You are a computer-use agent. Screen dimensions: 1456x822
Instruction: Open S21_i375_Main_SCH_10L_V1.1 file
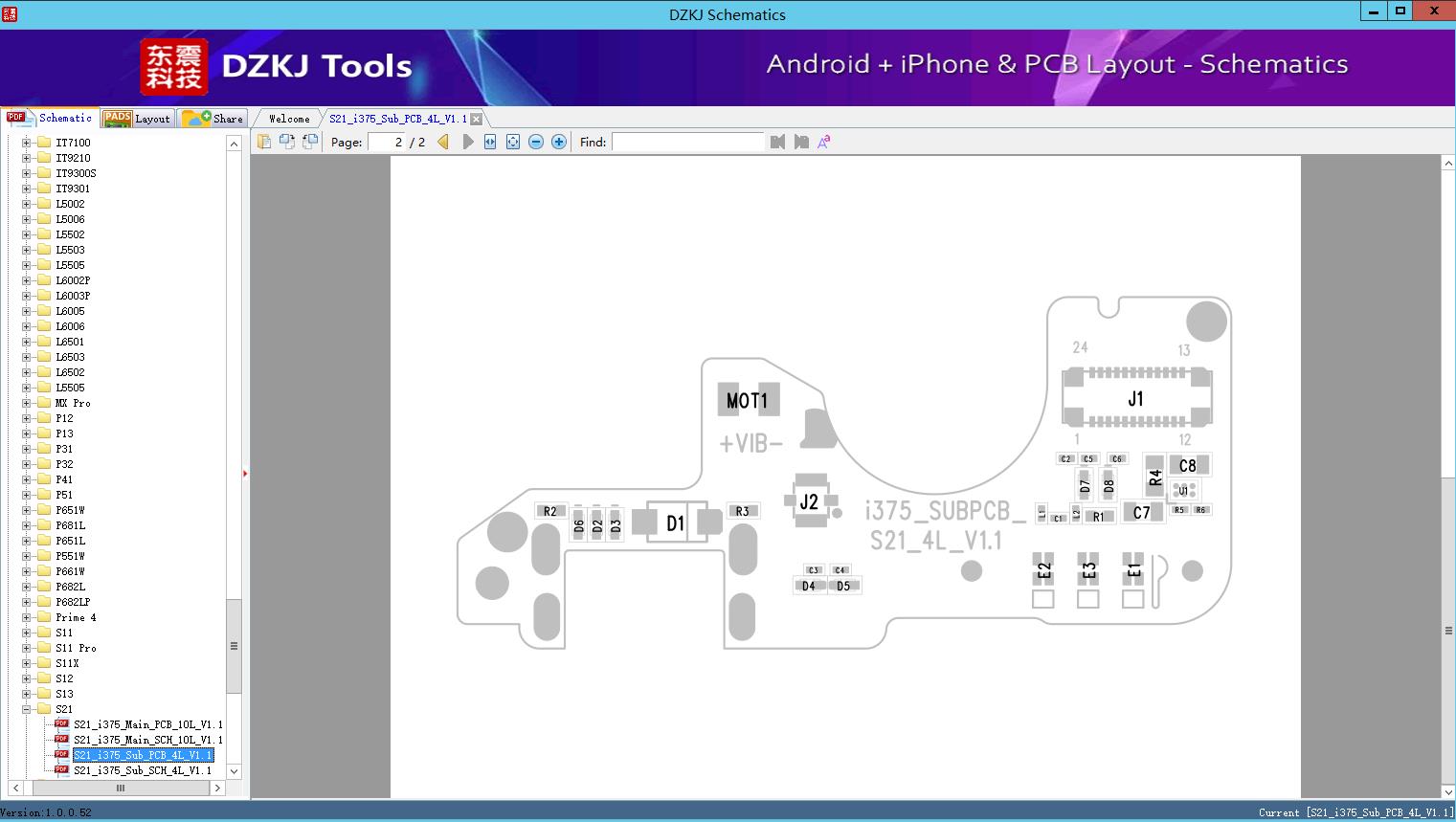(x=147, y=740)
